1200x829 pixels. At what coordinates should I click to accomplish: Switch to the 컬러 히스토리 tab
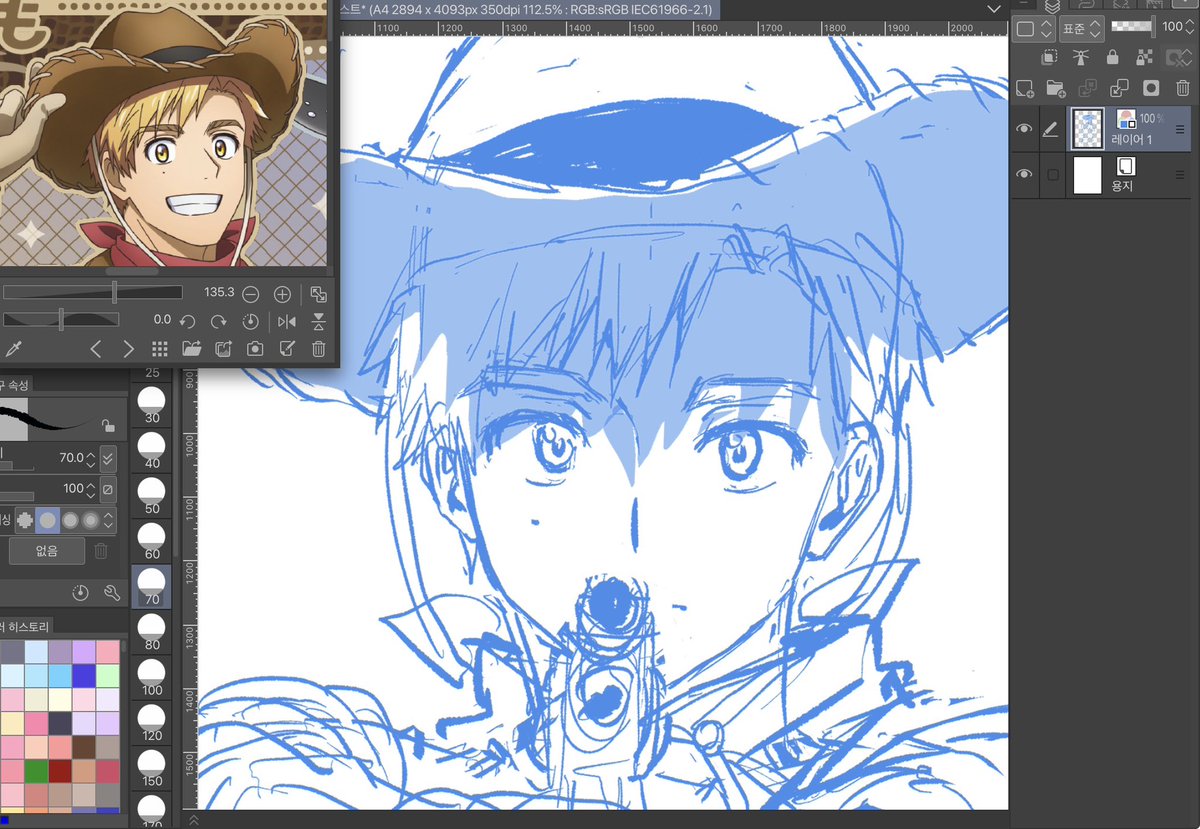pos(25,626)
